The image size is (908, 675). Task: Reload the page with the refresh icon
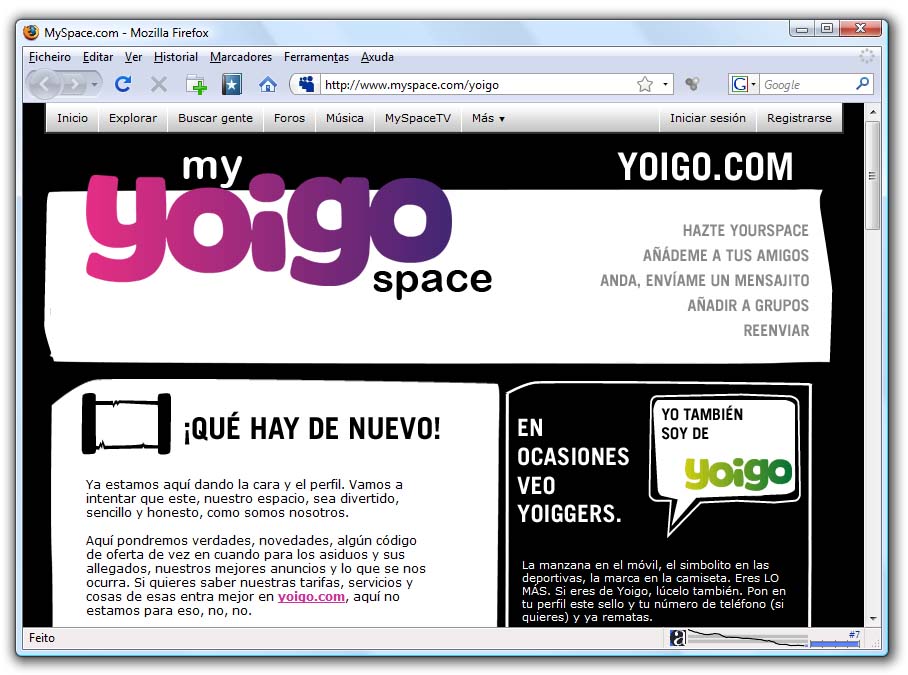pos(123,85)
